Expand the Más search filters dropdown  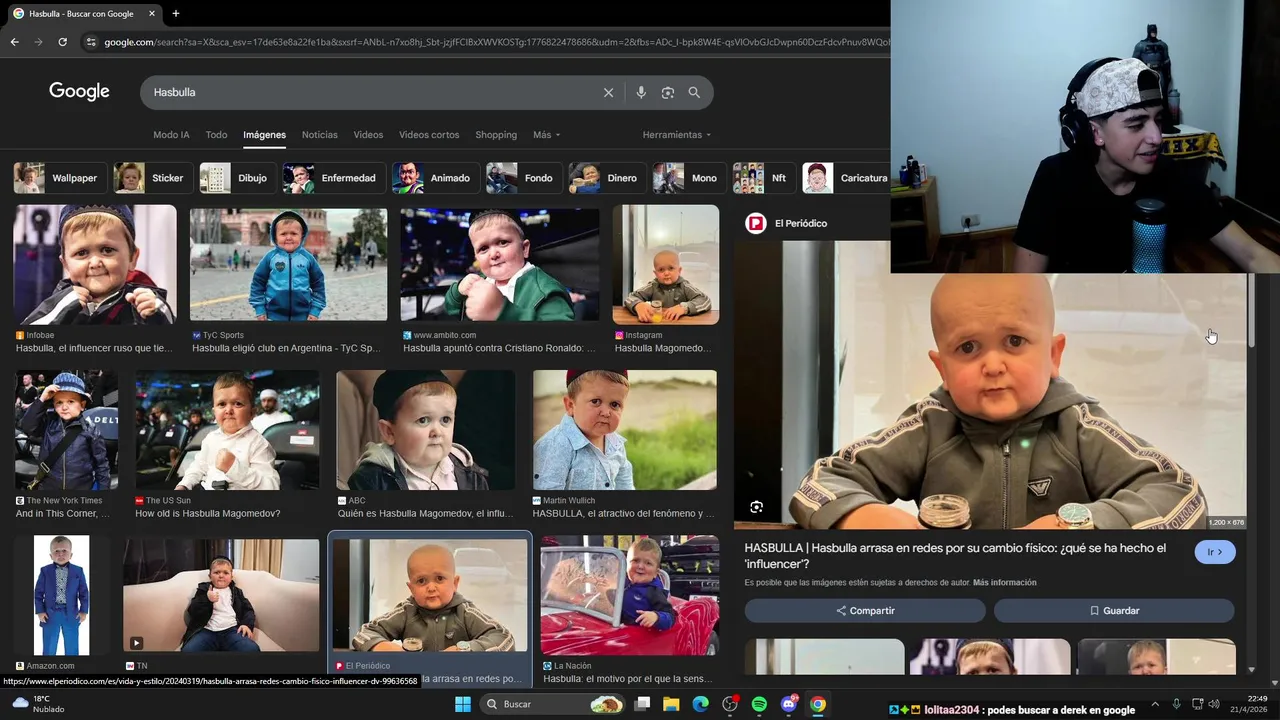546,135
